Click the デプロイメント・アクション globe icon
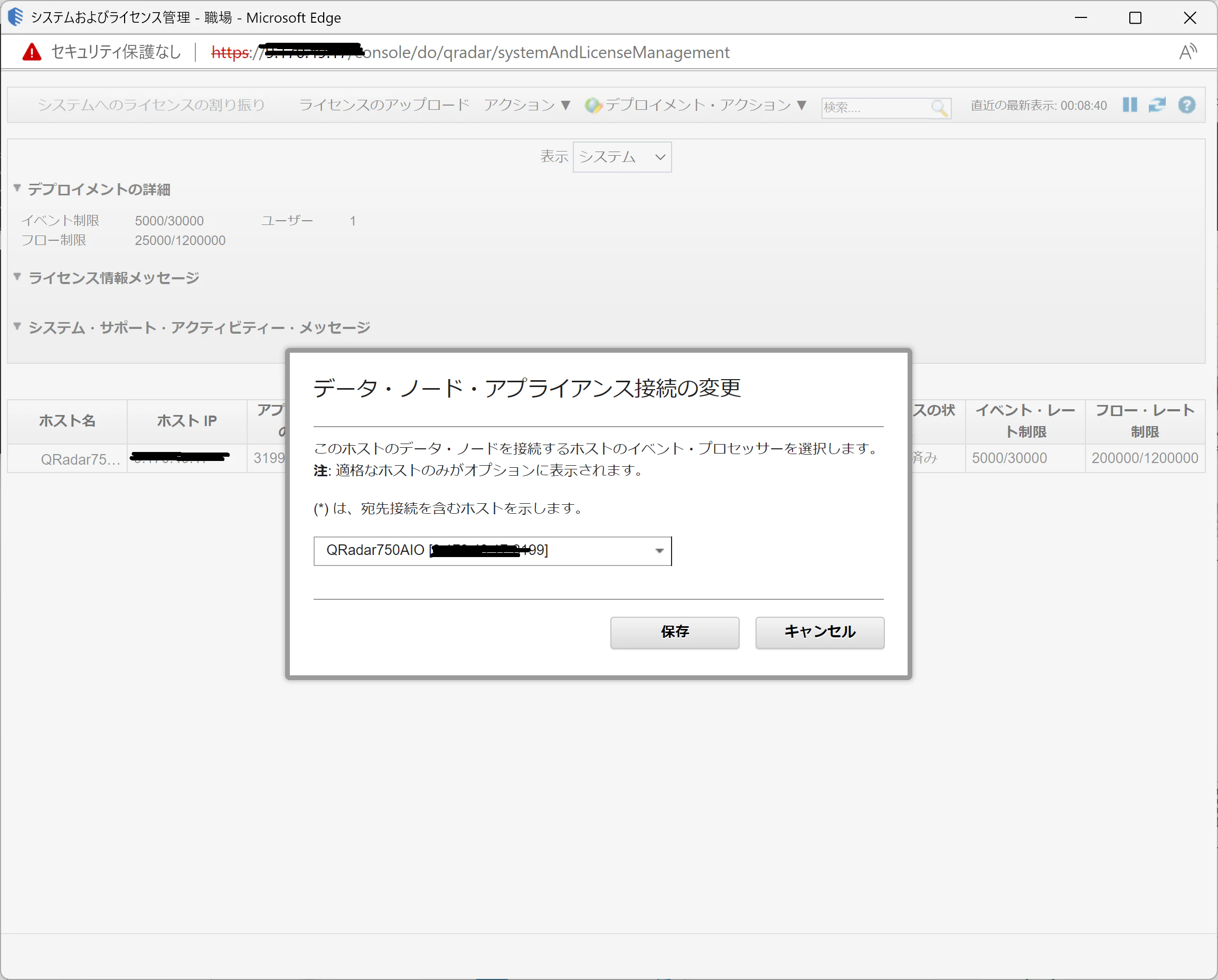This screenshot has width=1218, height=980. (592, 105)
